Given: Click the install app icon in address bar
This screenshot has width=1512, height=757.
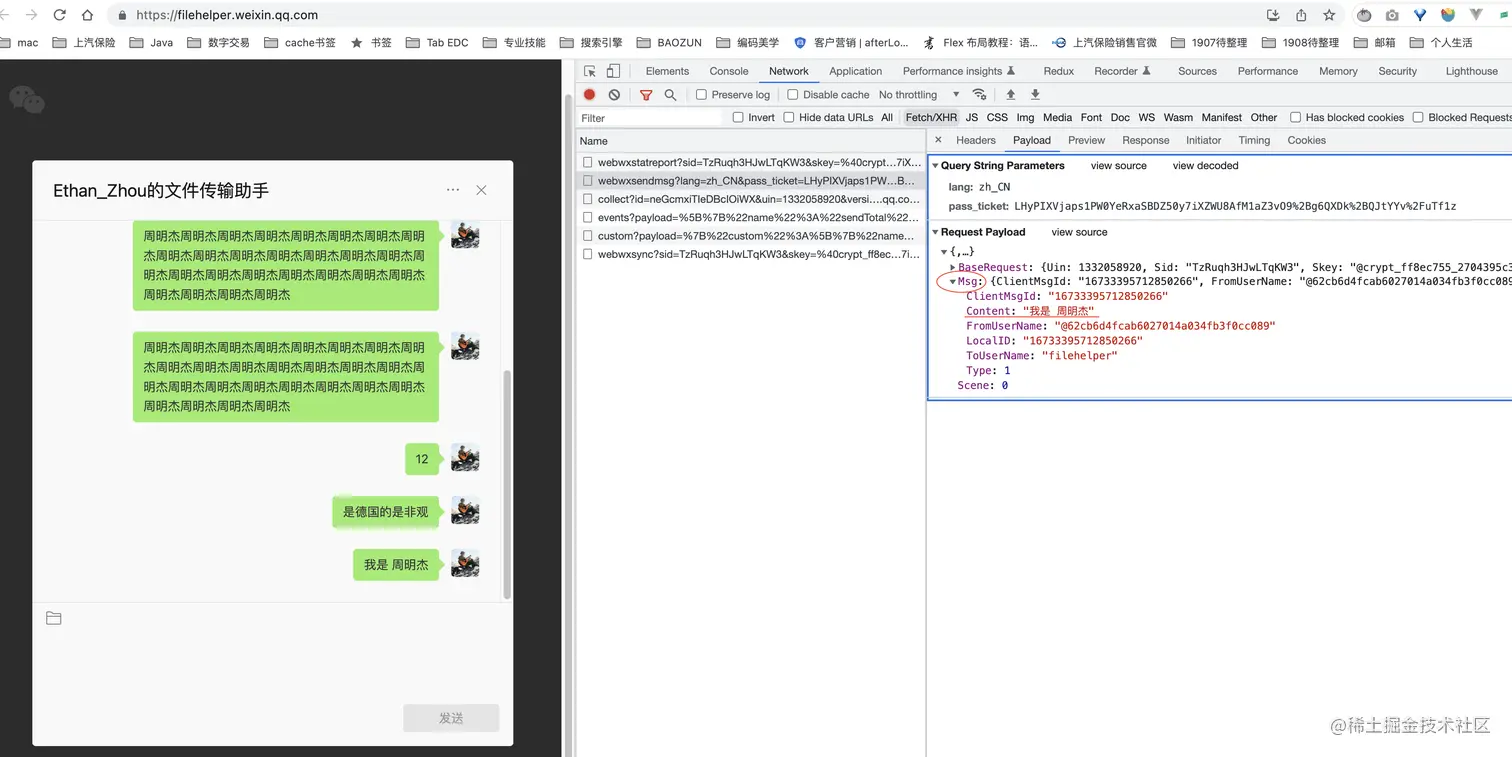Looking at the screenshot, I should [x=1273, y=15].
